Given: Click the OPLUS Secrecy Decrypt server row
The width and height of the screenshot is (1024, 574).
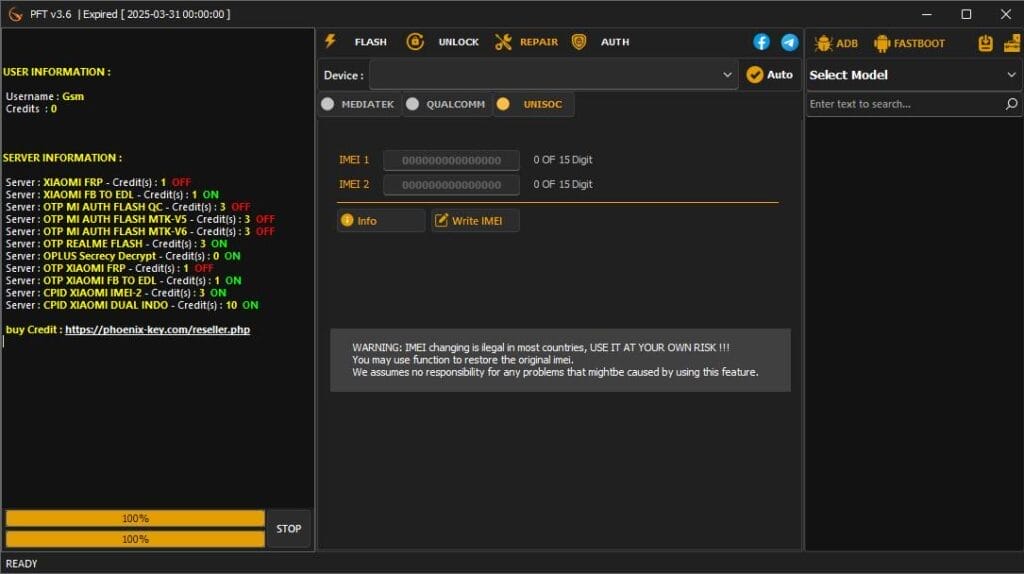Looking at the screenshot, I should 123,256.
